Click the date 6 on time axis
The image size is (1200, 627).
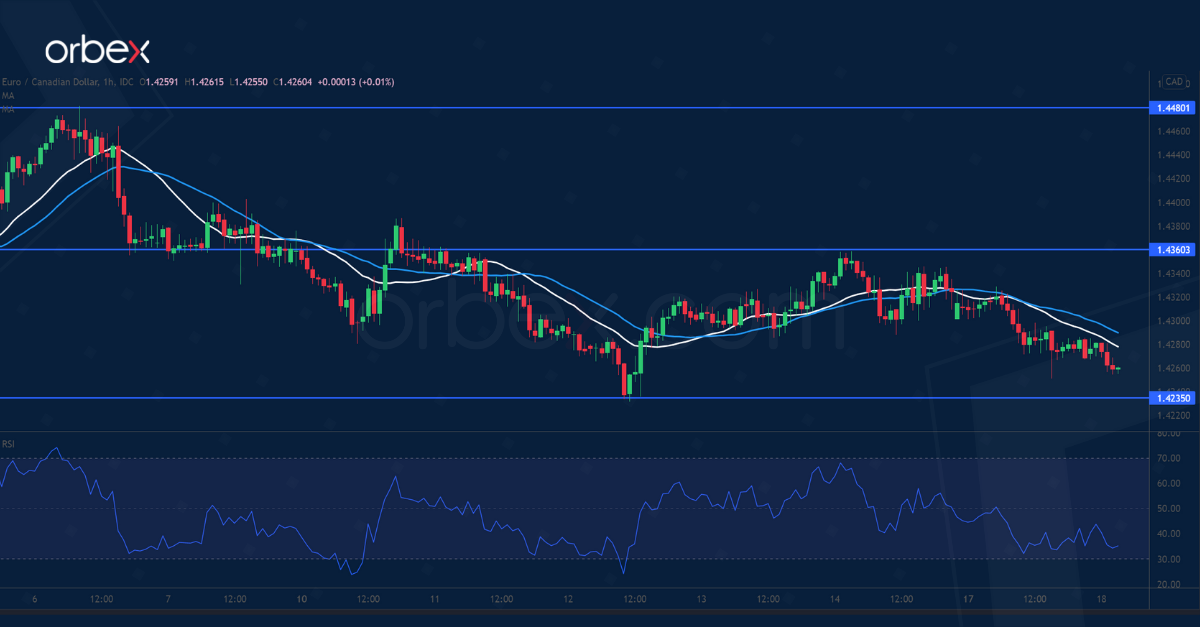tap(34, 599)
